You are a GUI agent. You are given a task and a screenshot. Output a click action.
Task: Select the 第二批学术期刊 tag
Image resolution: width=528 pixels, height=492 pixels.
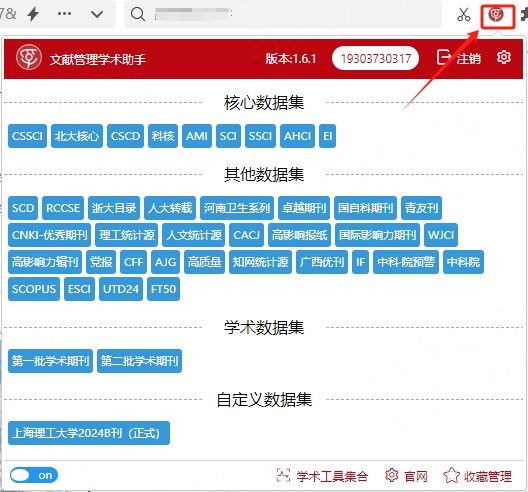click(139, 361)
